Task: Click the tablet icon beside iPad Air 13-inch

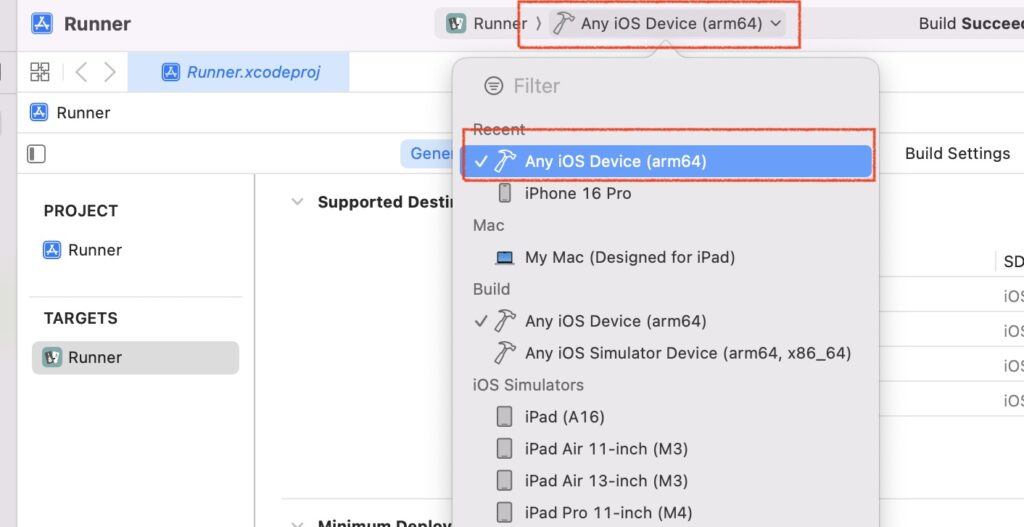Action: click(504, 481)
